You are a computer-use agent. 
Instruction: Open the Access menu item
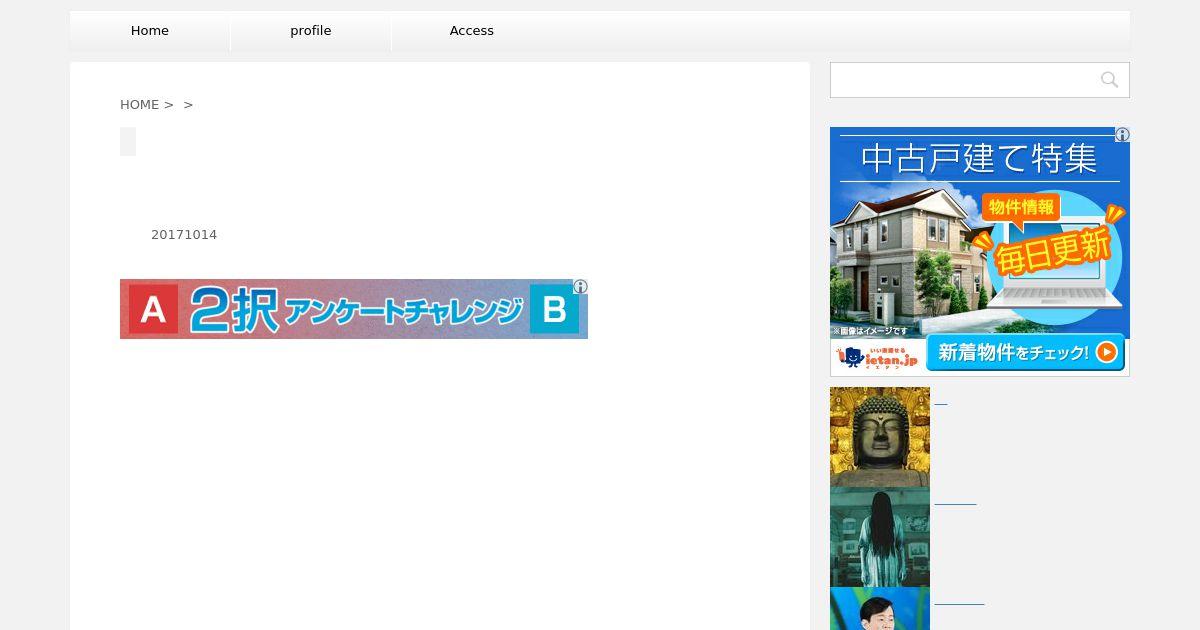point(472,31)
